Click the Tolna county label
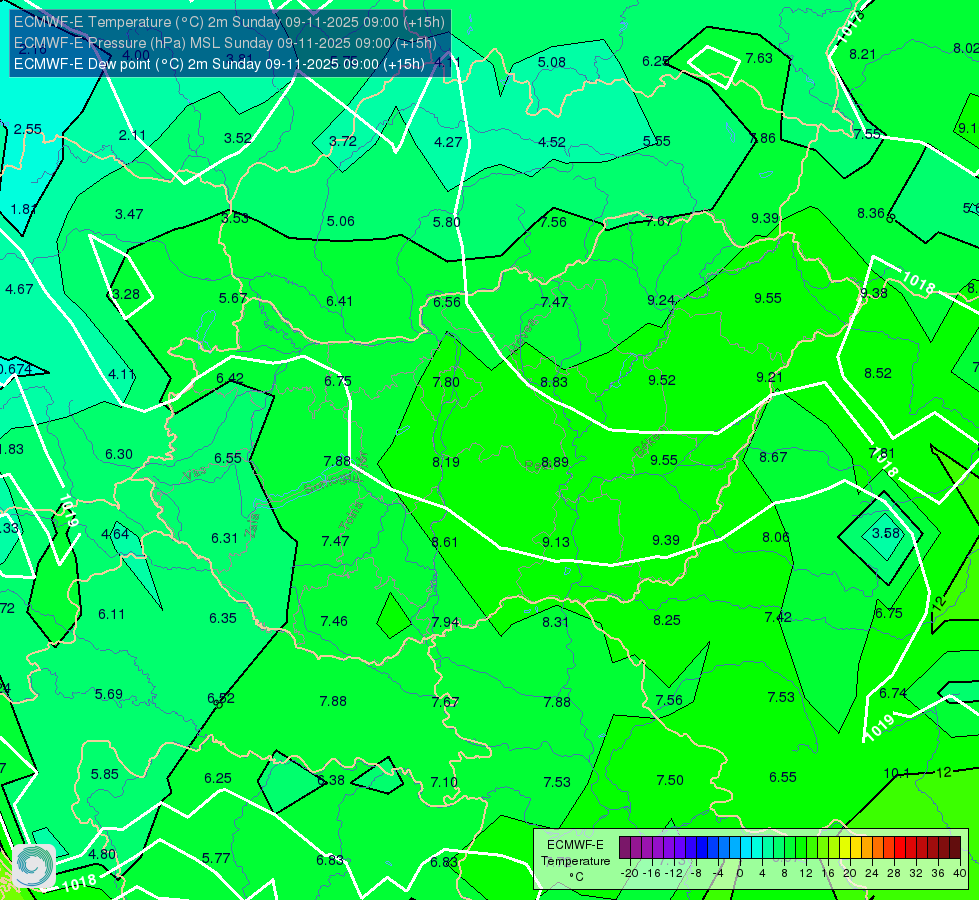The image size is (979, 900). pyautogui.click(x=351, y=516)
